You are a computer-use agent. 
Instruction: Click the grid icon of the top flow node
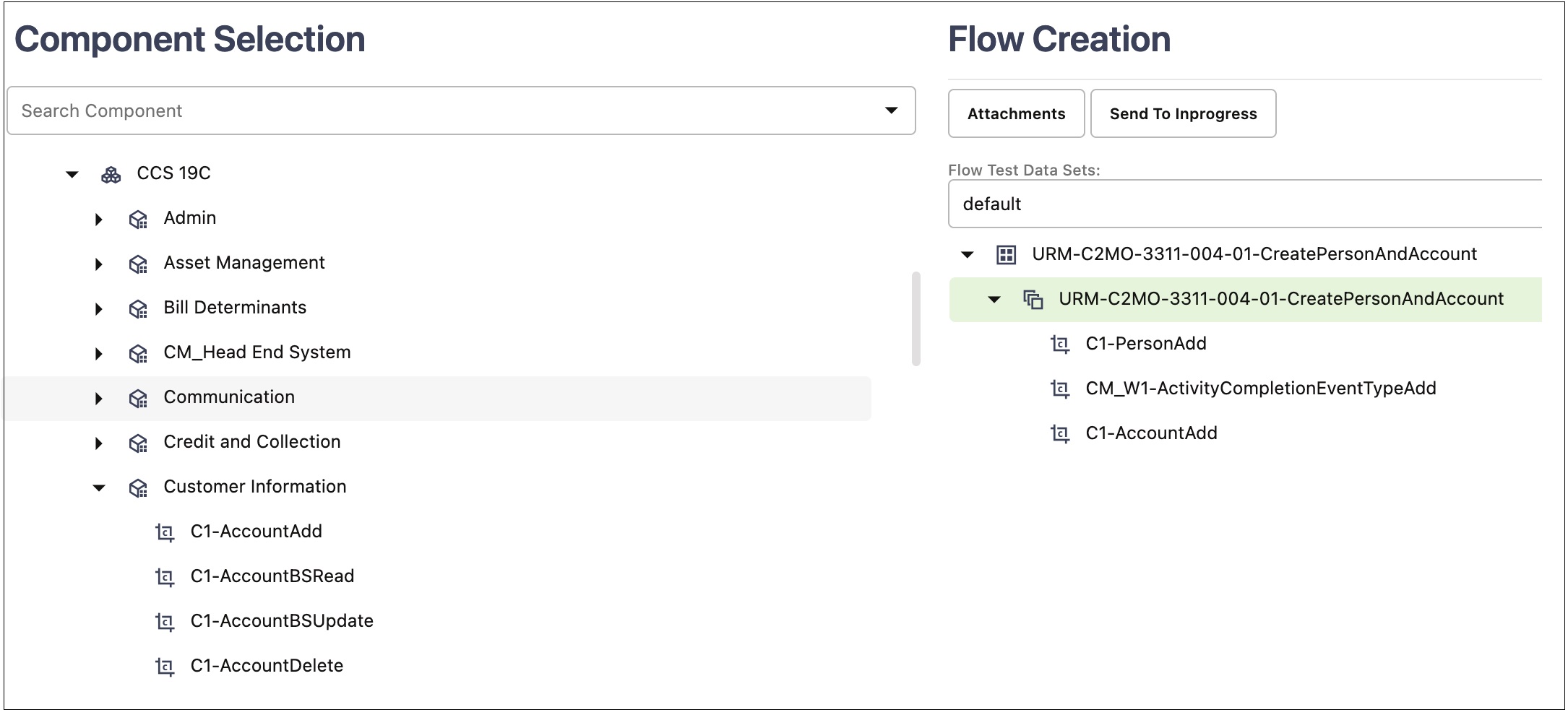(1006, 255)
